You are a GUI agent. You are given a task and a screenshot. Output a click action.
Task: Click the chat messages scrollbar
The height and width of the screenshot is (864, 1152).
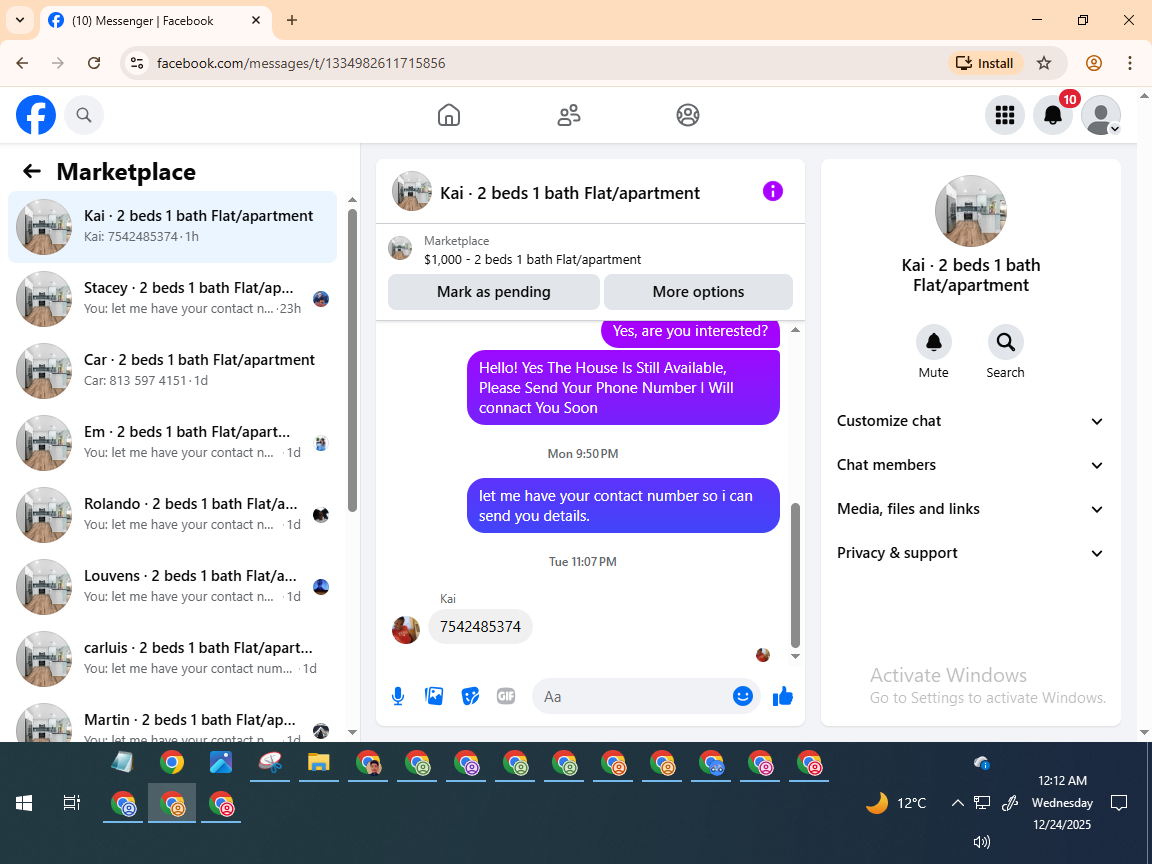(795, 575)
